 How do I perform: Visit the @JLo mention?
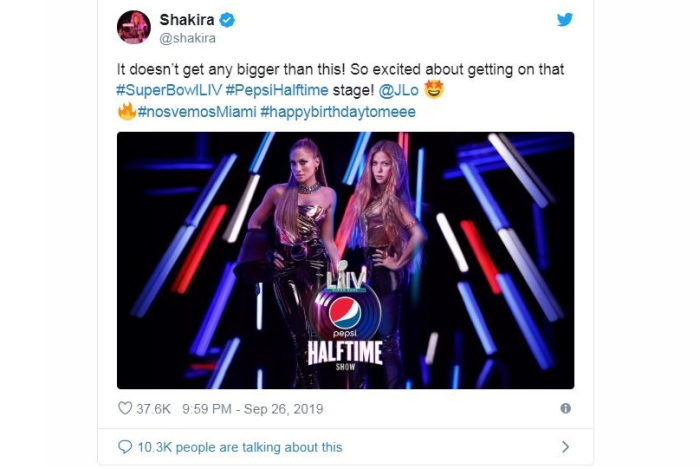398,90
